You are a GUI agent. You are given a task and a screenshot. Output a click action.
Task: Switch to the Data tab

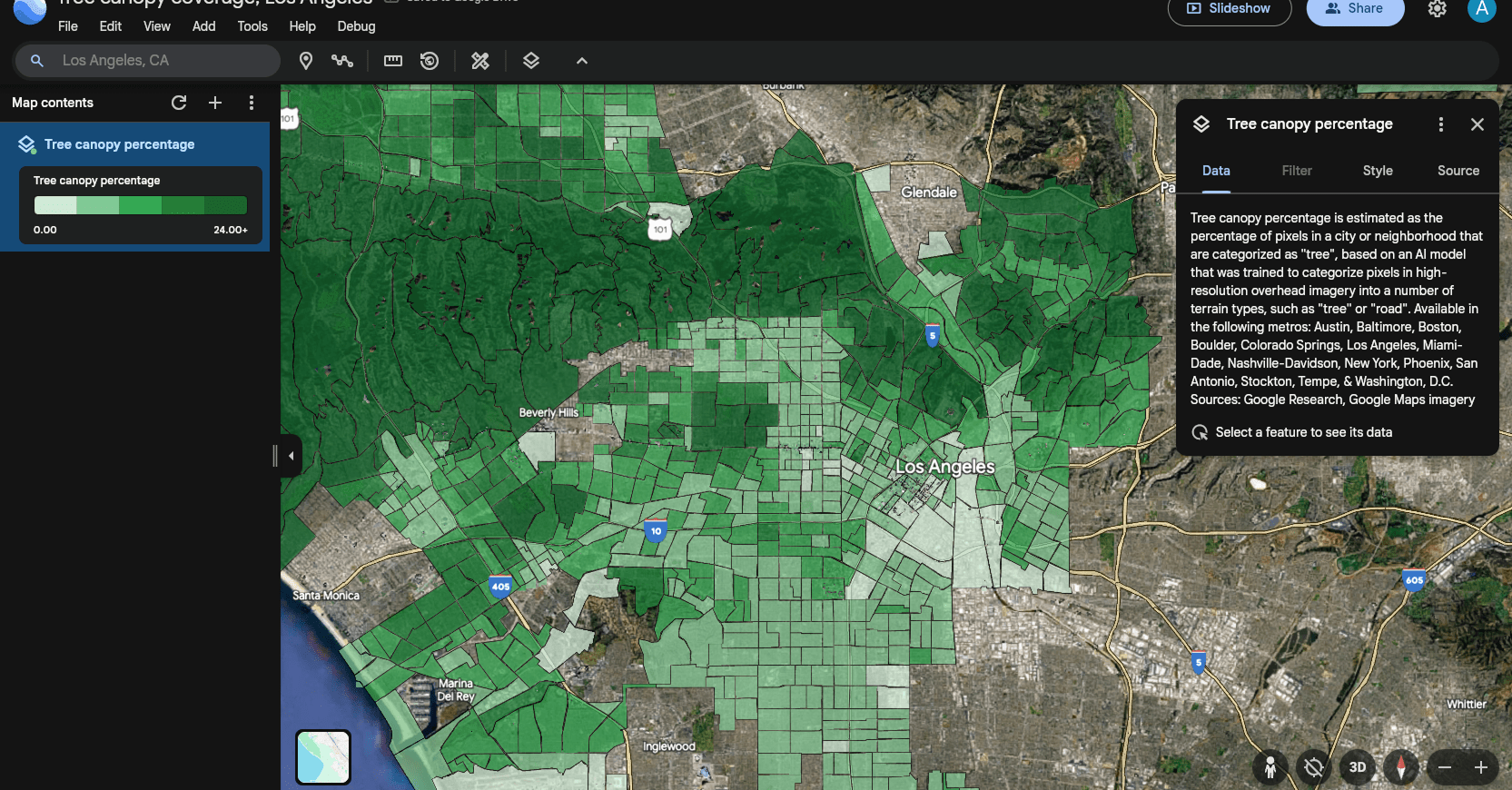click(1216, 171)
